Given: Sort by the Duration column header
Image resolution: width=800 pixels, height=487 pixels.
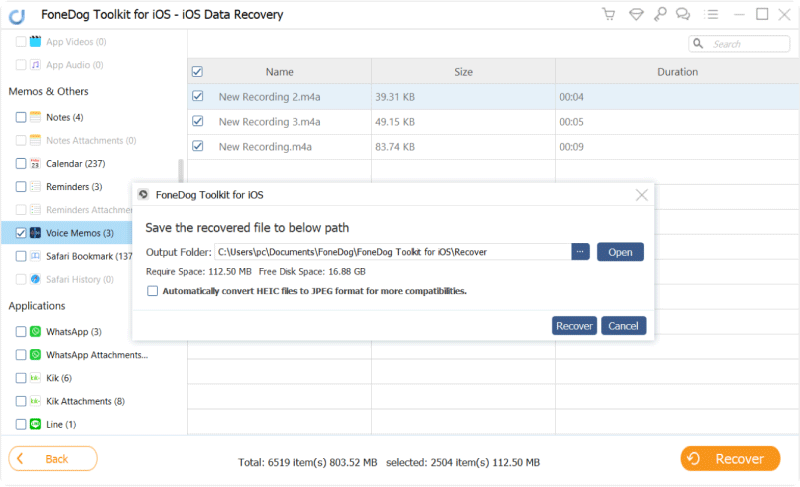Looking at the screenshot, I should click(x=677, y=72).
